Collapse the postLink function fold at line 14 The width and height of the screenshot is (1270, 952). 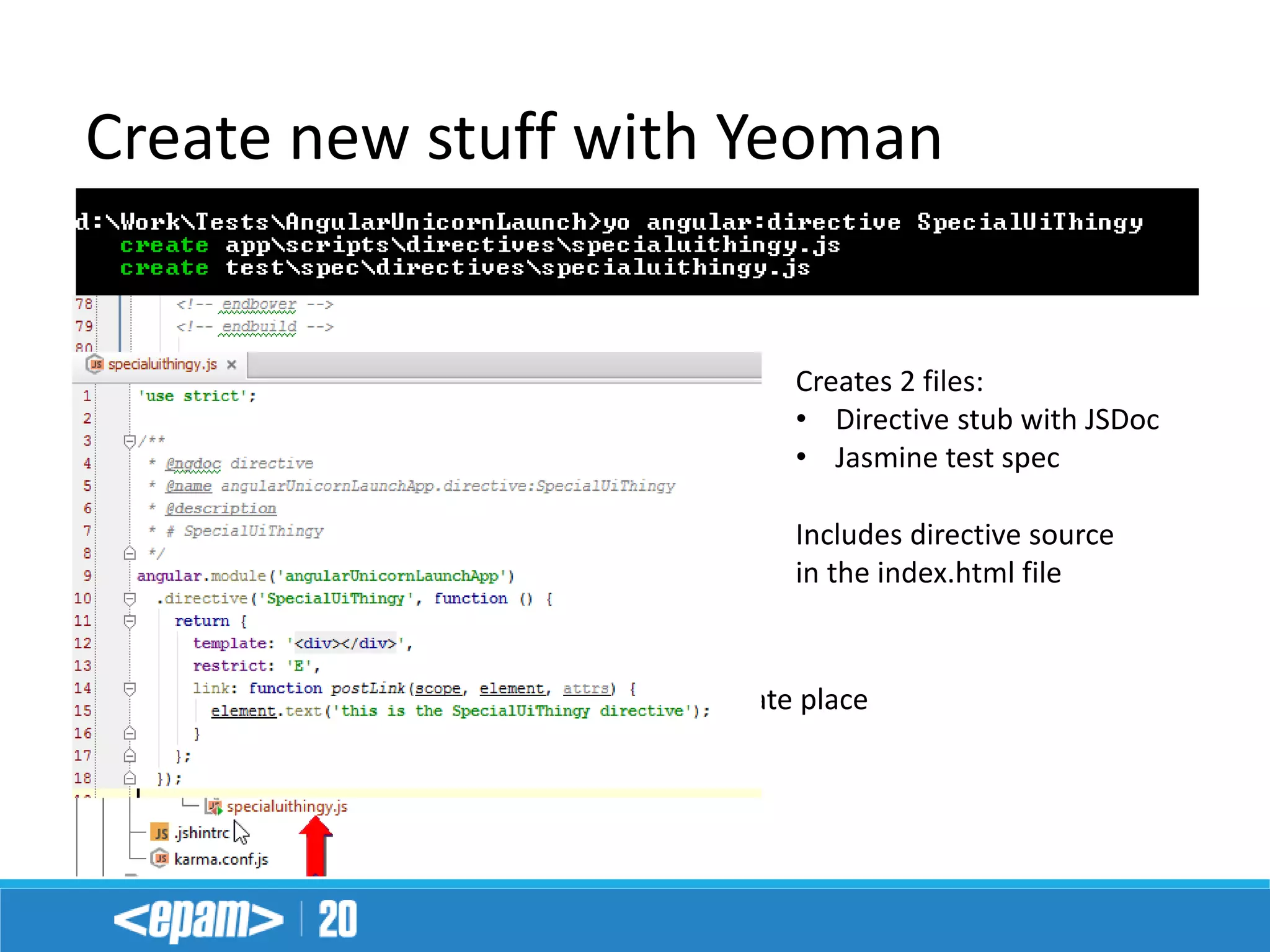tap(130, 689)
